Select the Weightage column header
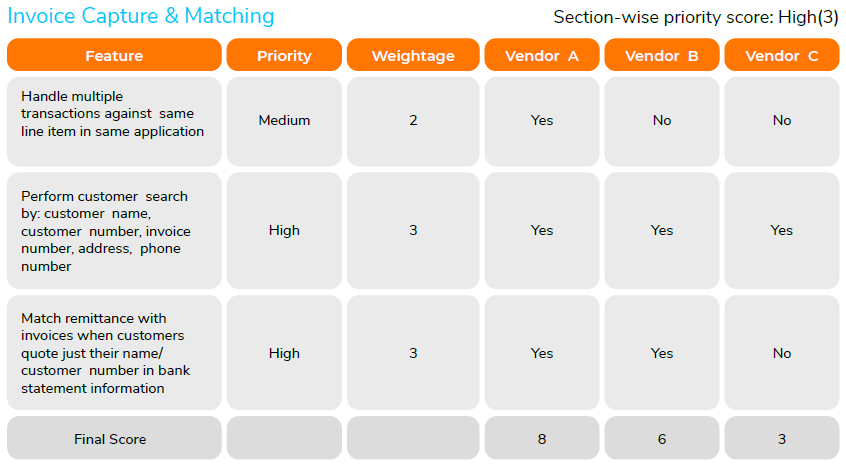Viewport: 846px width, 467px height. pos(413,56)
